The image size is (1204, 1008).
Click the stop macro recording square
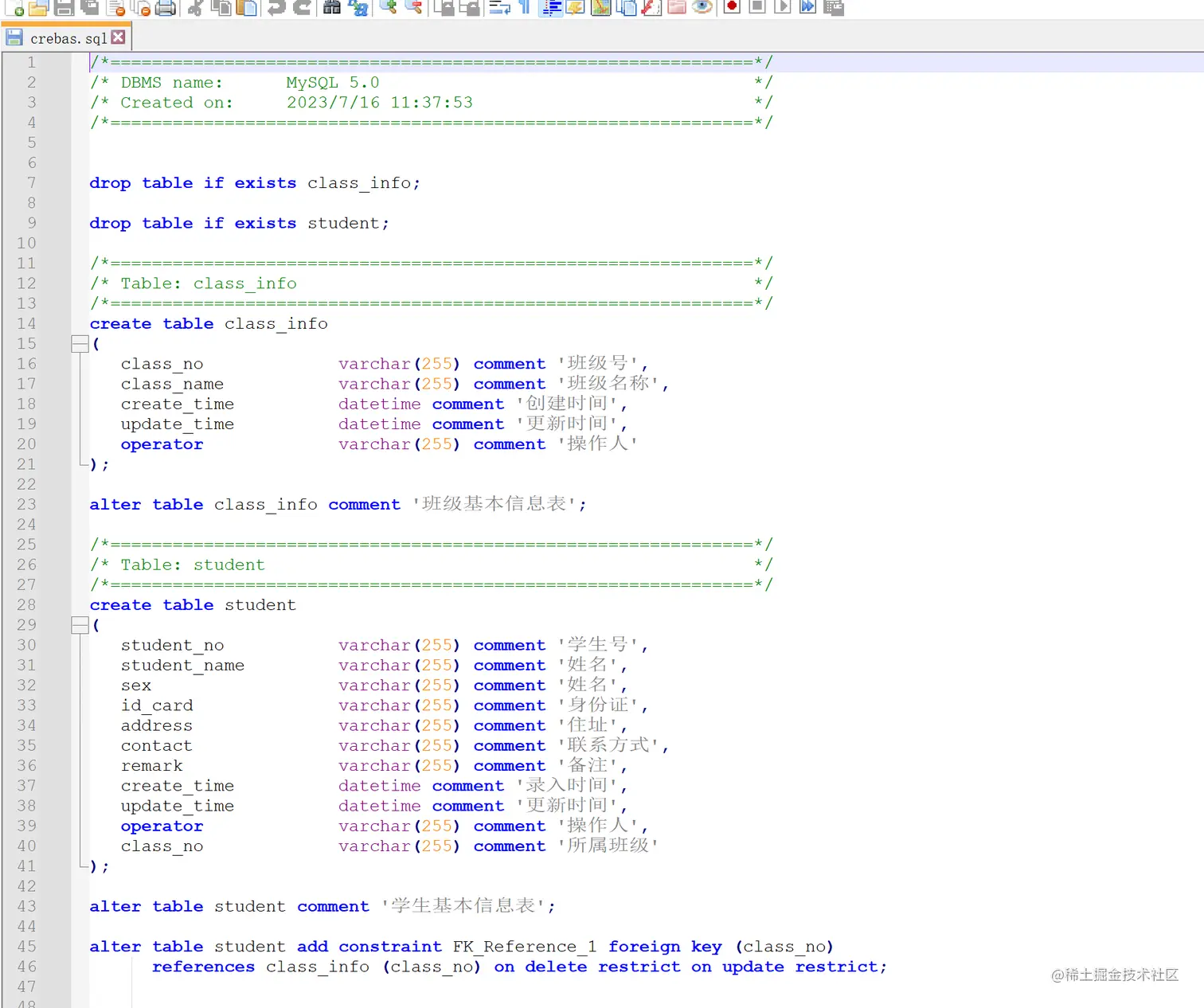(x=758, y=7)
